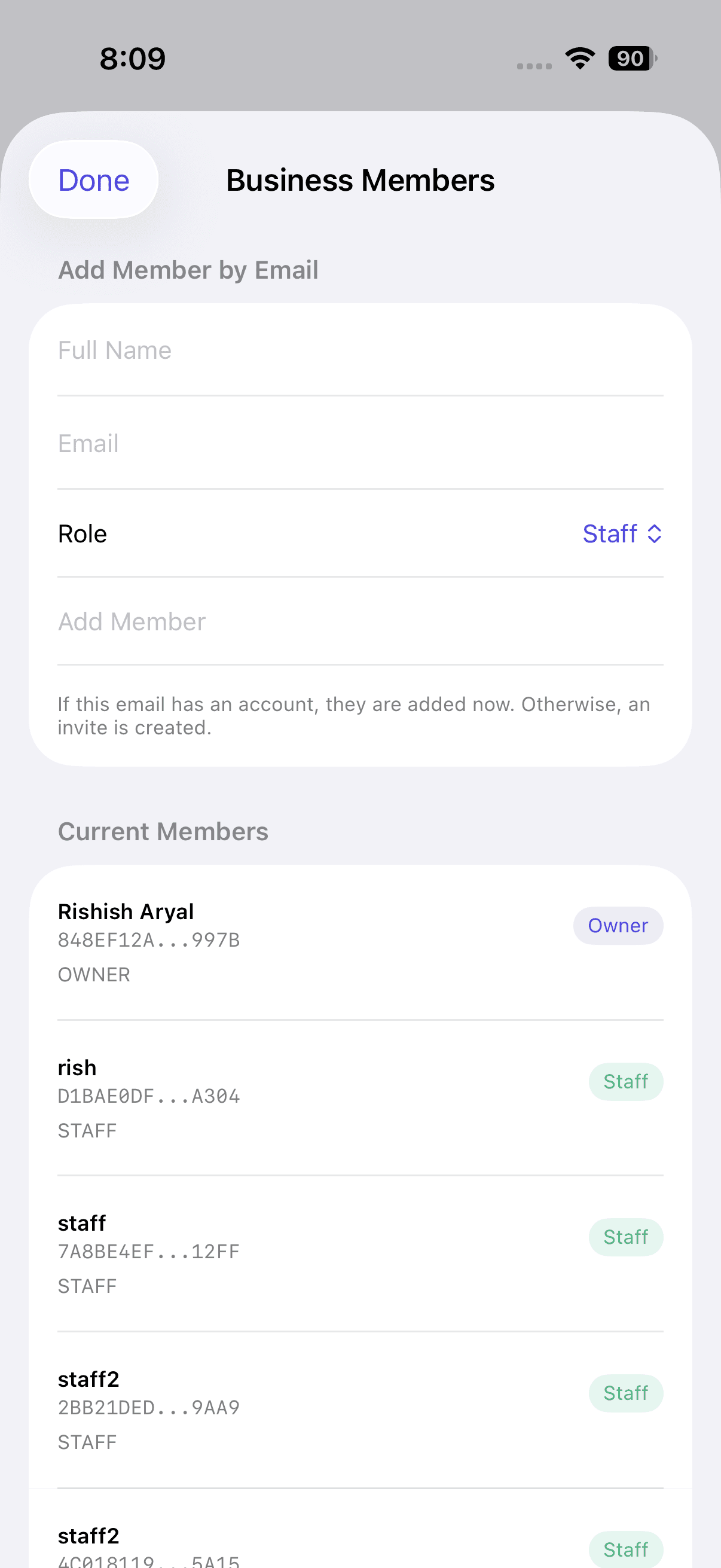Click the up-down chevron beside Staff
Image resolution: width=721 pixels, height=1568 pixels.
point(655,534)
